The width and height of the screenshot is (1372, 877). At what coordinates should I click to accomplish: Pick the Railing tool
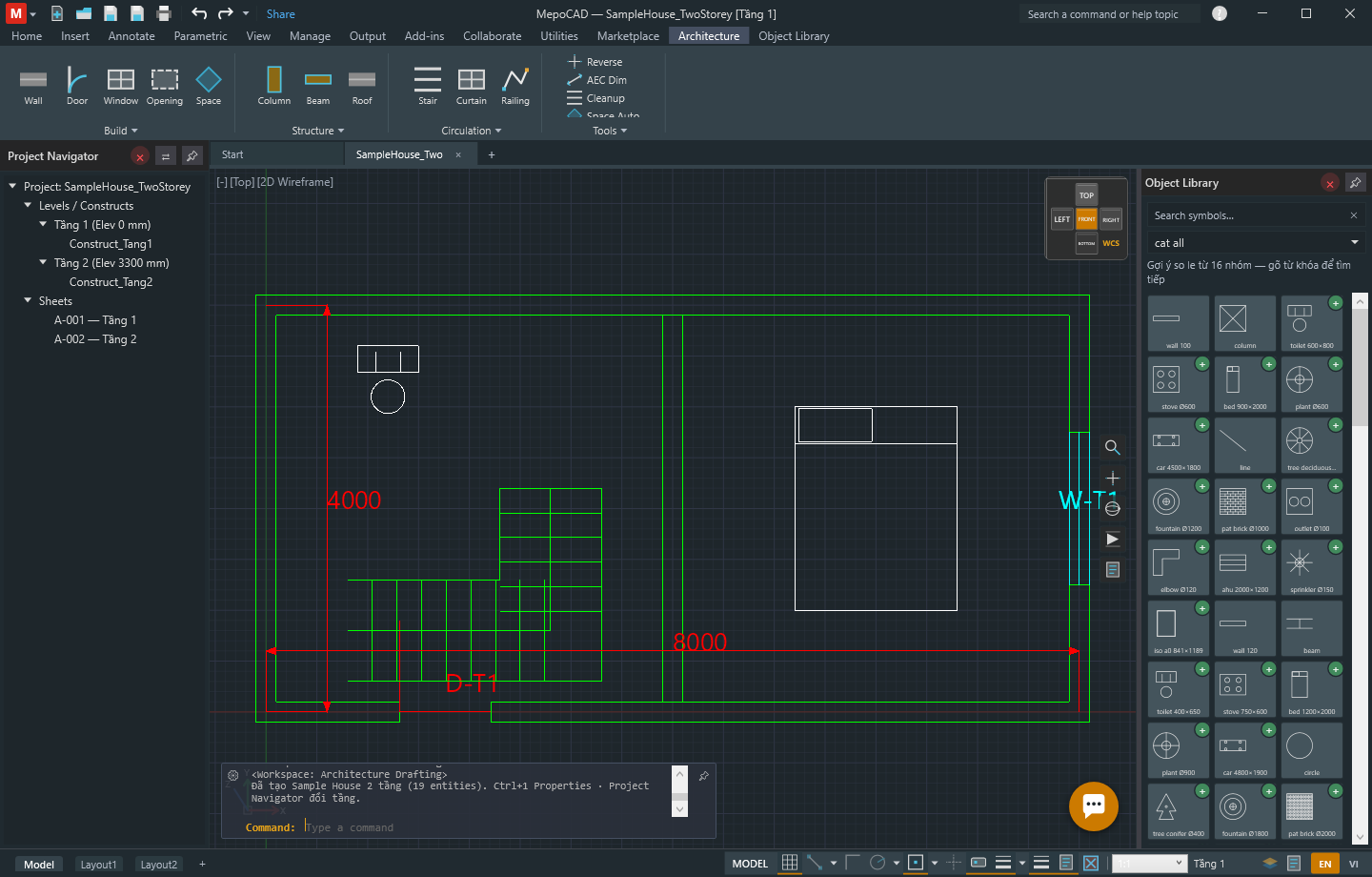[515, 87]
